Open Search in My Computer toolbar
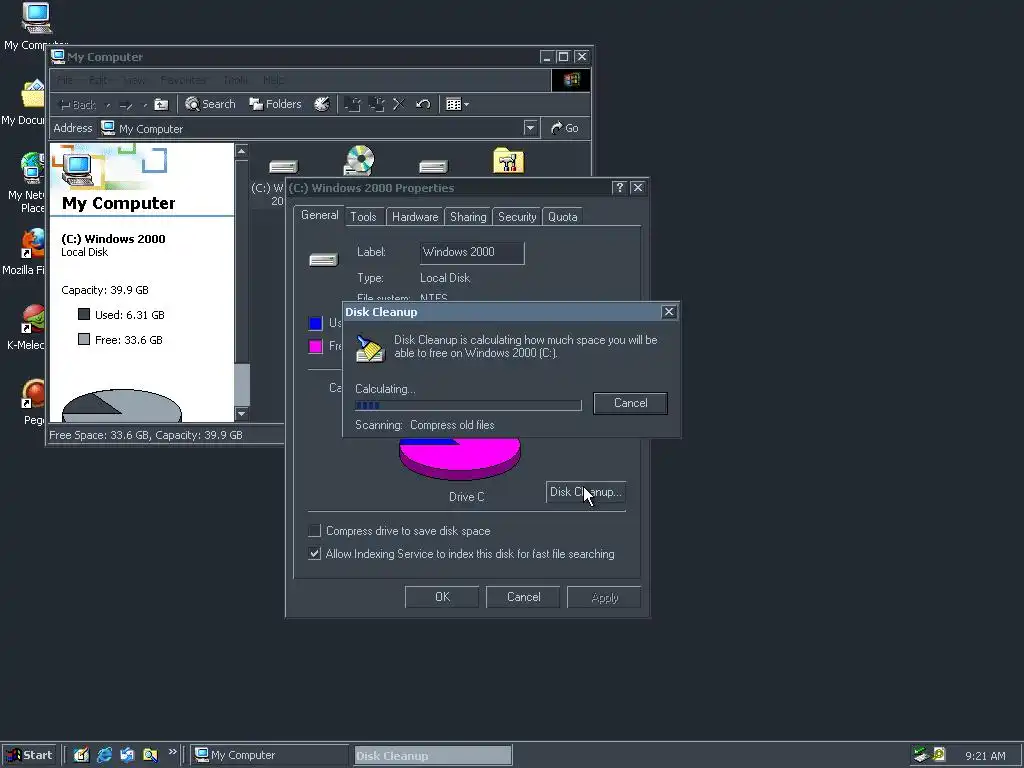1024x768 pixels. (x=210, y=104)
